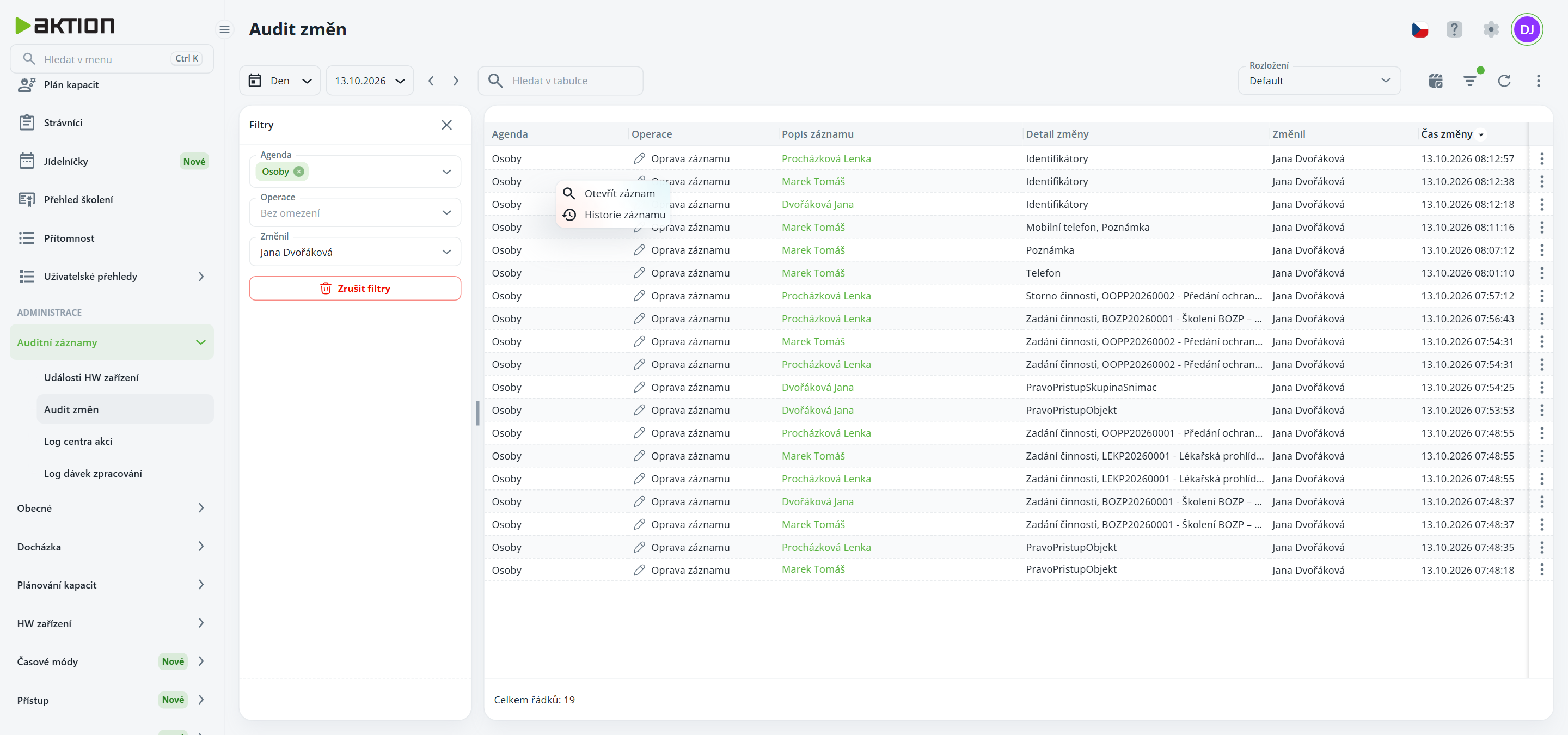Open row actions for 07:48:18 entry
Screen dimensions: 1568x735
1541,570
